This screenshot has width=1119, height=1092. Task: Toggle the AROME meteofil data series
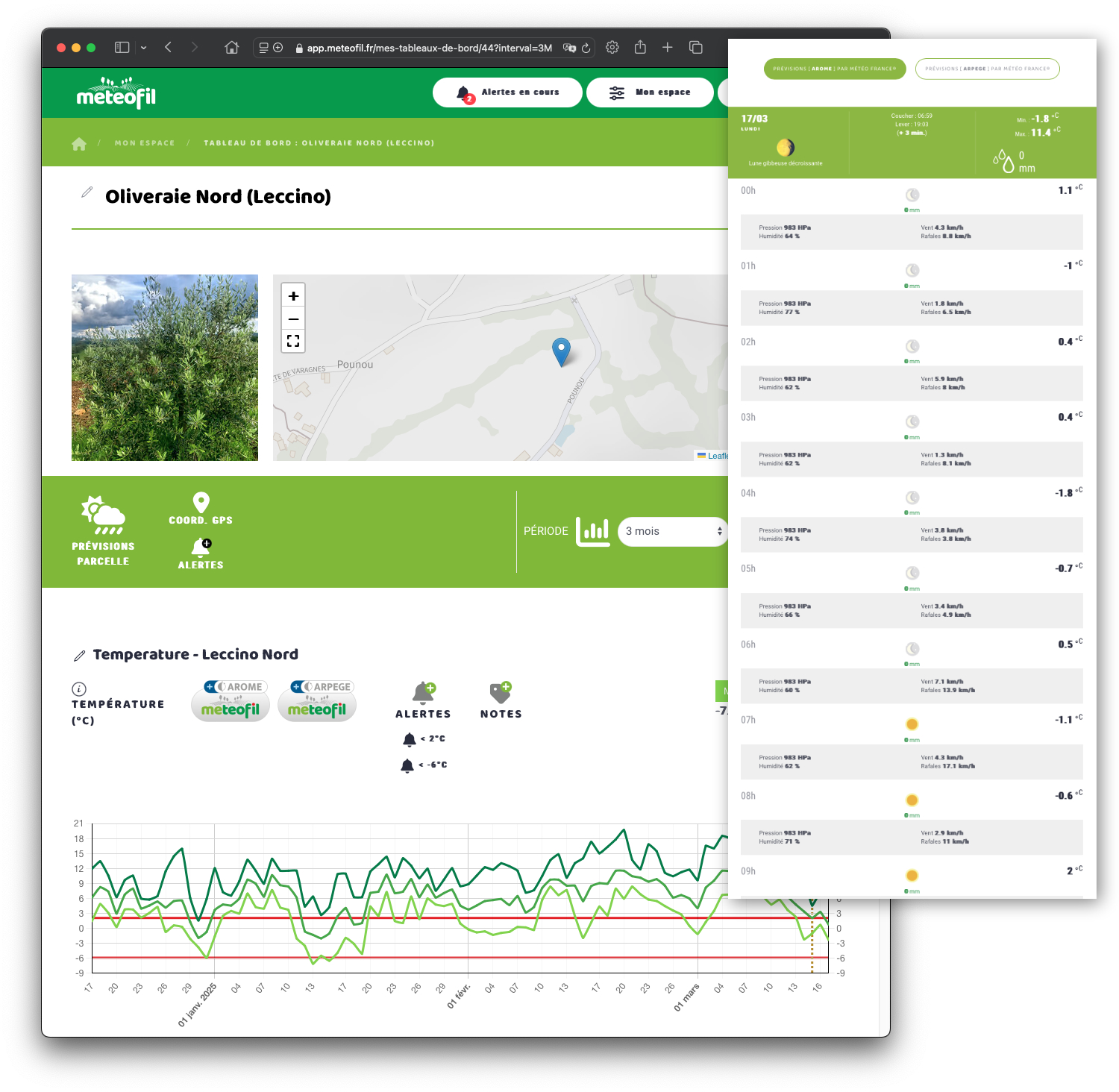click(231, 701)
